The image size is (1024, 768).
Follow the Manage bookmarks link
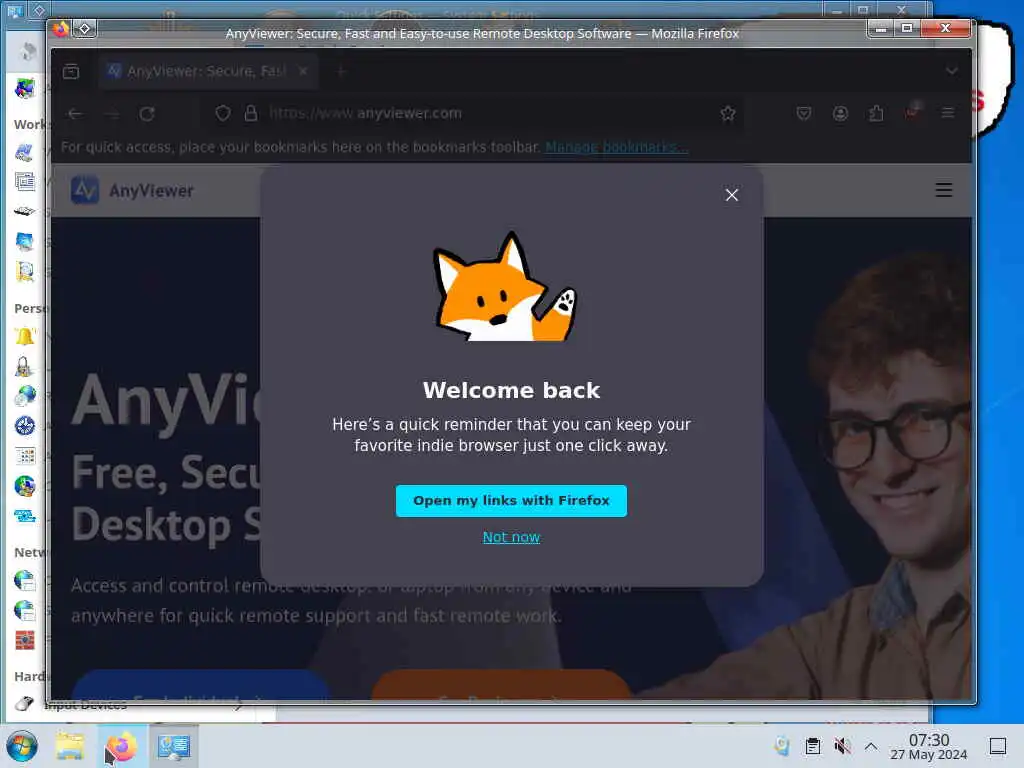616,147
